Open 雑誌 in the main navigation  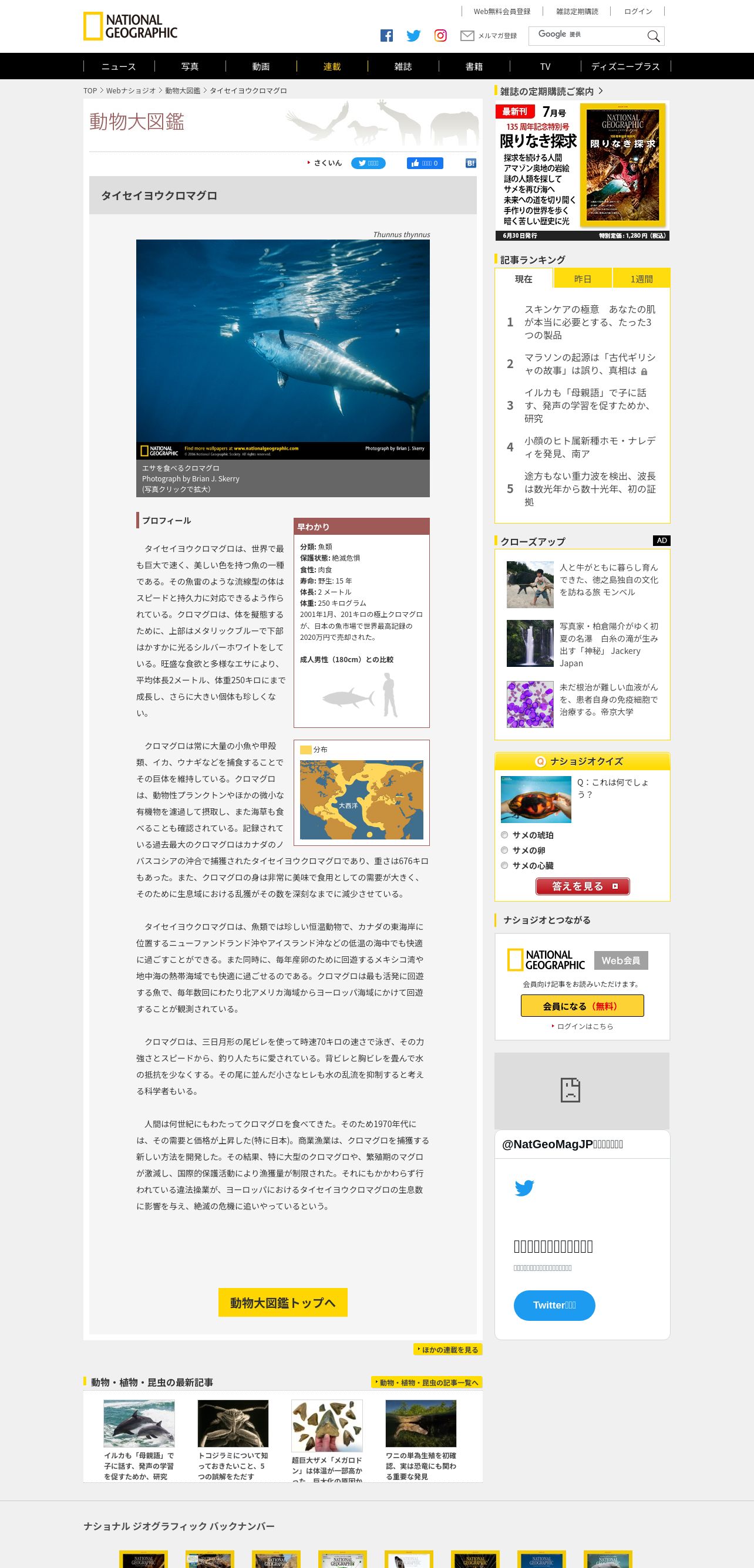(x=403, y=66)
